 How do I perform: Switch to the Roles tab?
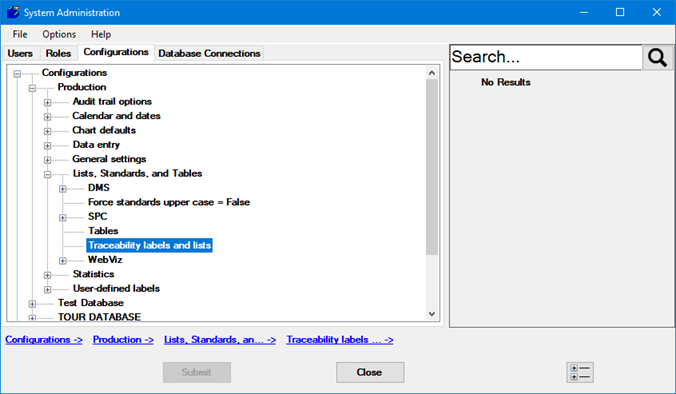coord(58,53)
